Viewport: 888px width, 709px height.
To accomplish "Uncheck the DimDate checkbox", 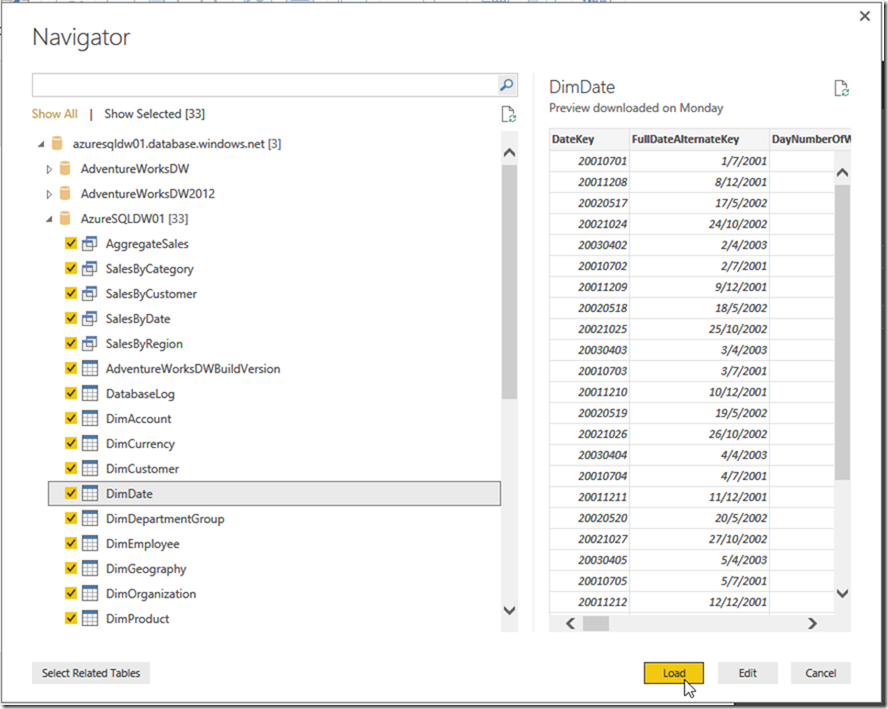I will tap(71, 493).
